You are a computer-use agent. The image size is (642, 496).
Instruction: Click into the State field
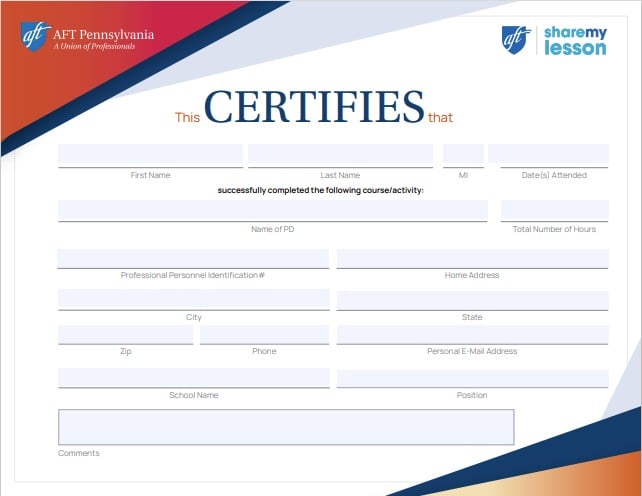[x=472, y=300]
